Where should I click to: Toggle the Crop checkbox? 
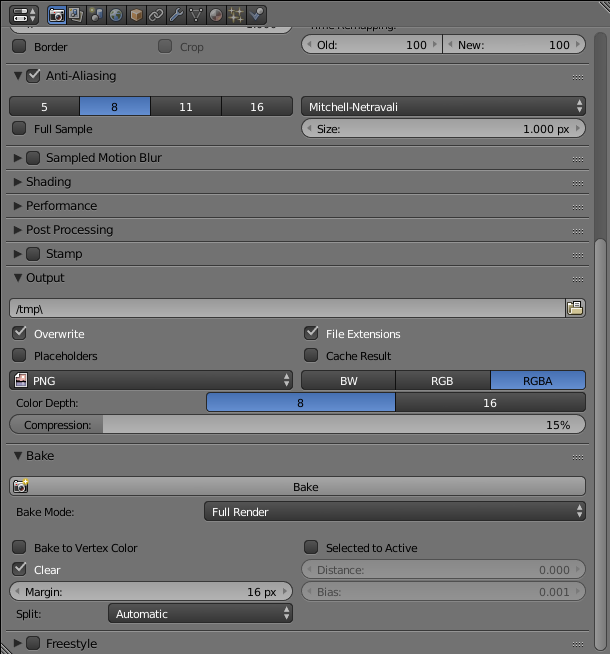(165, 46)
